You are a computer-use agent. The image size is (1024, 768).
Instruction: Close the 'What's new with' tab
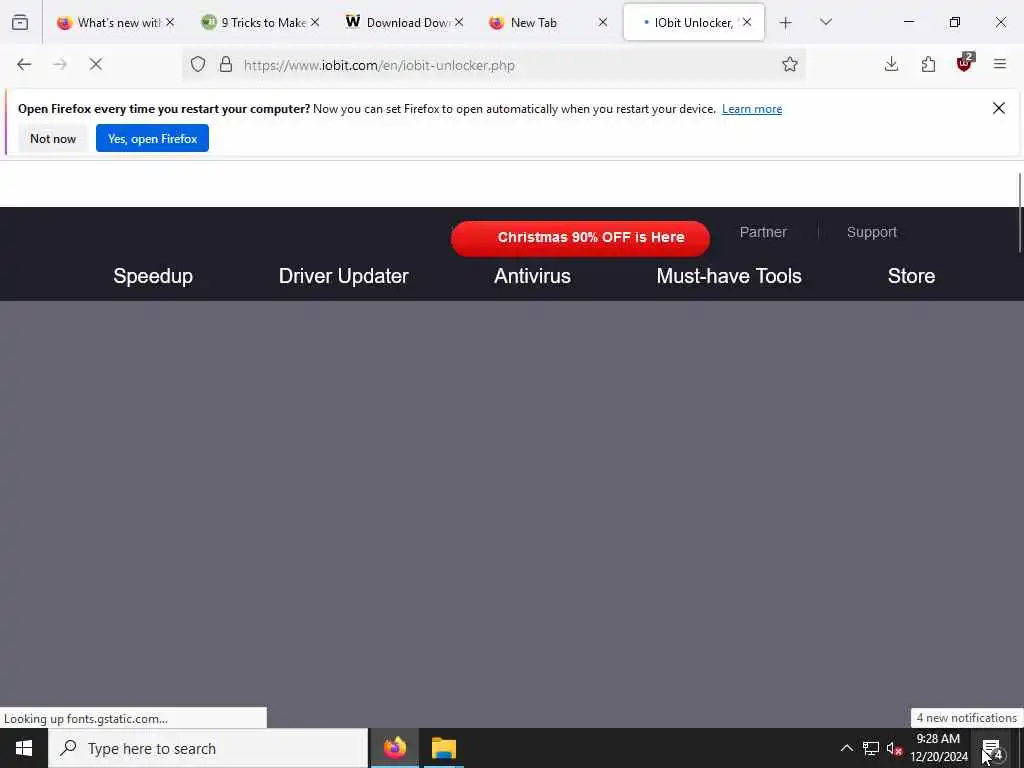click(x=170, y=22)
